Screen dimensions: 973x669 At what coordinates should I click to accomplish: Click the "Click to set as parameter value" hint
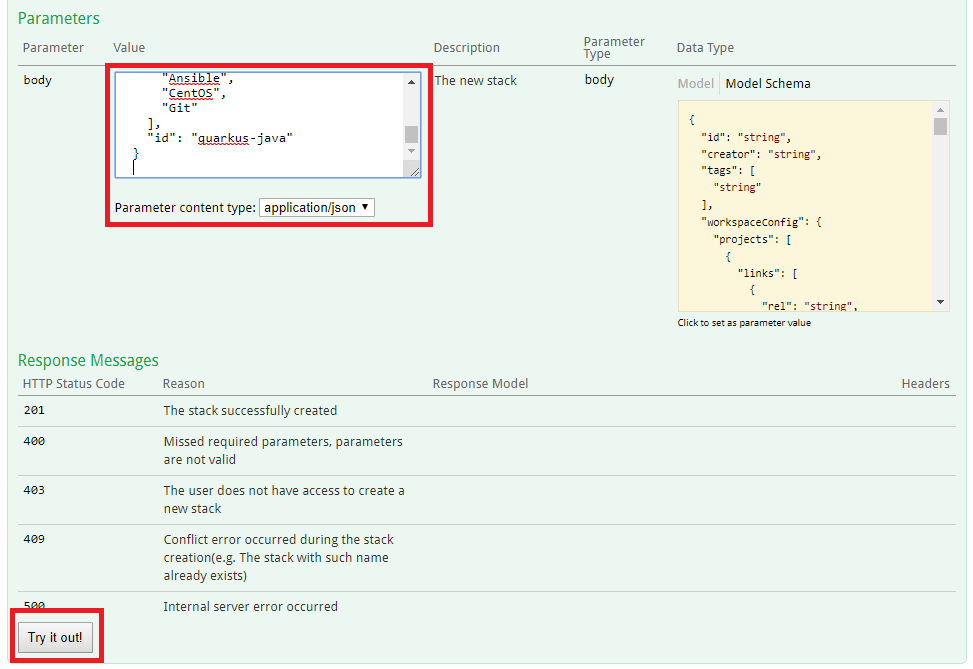click(x=744, y=323)
